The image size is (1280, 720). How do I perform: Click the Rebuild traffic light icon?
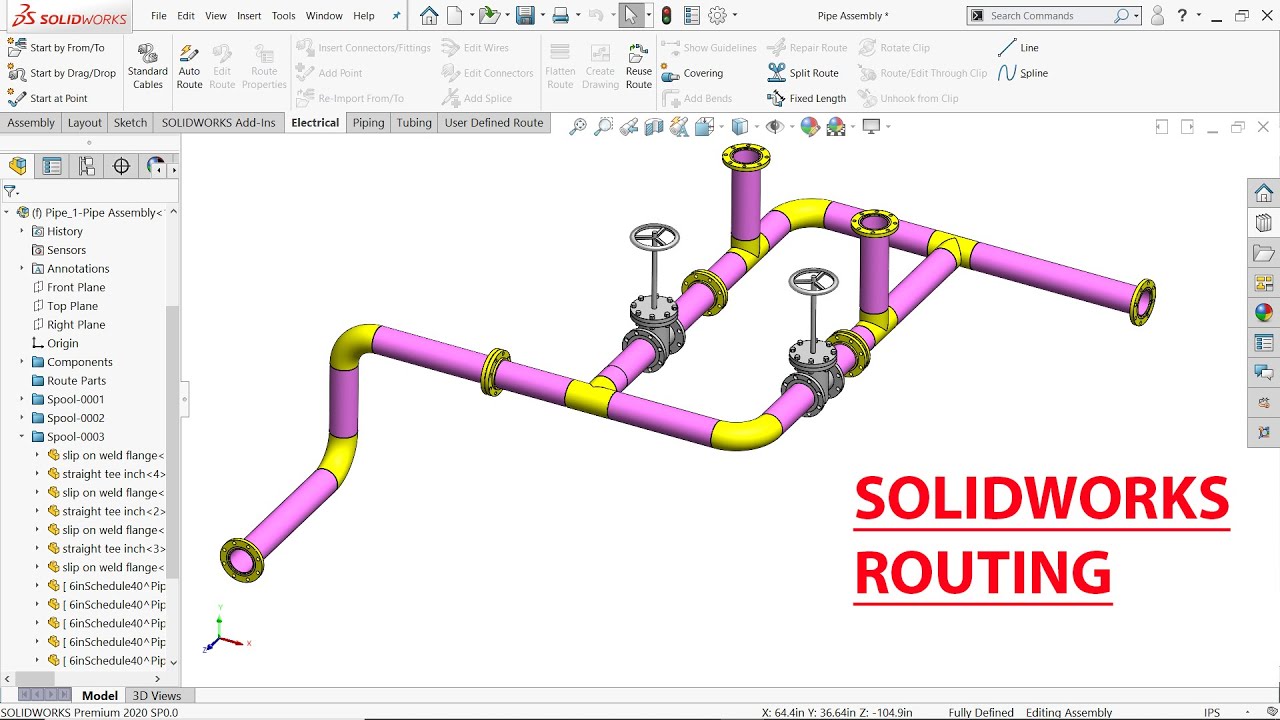666,15
